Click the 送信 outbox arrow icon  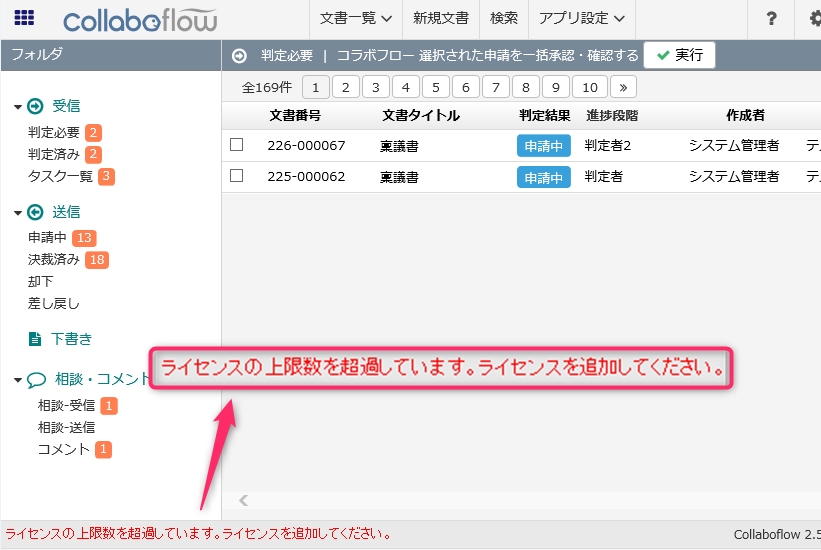pos(35,212)
